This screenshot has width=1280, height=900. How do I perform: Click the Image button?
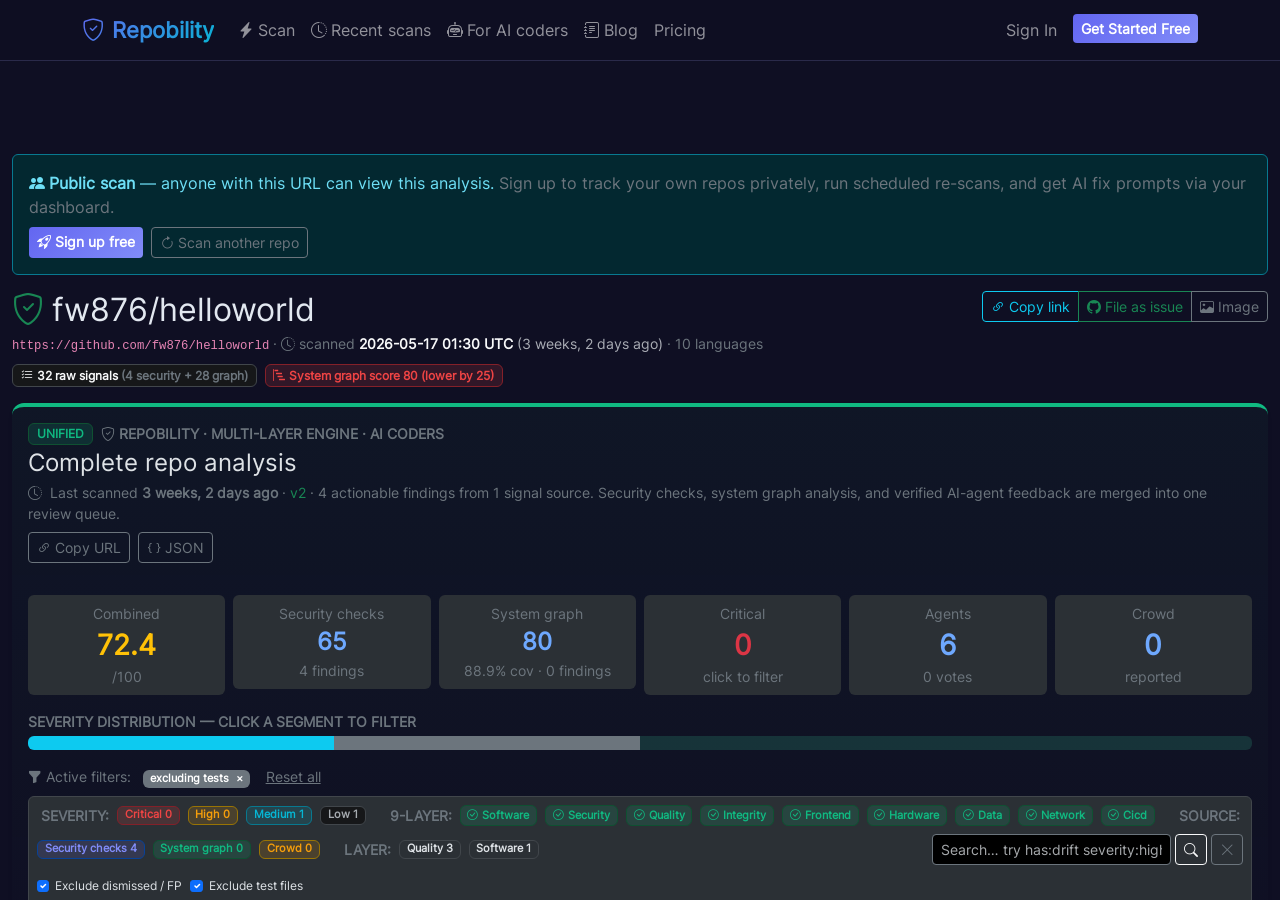[x=1229, y=307]
